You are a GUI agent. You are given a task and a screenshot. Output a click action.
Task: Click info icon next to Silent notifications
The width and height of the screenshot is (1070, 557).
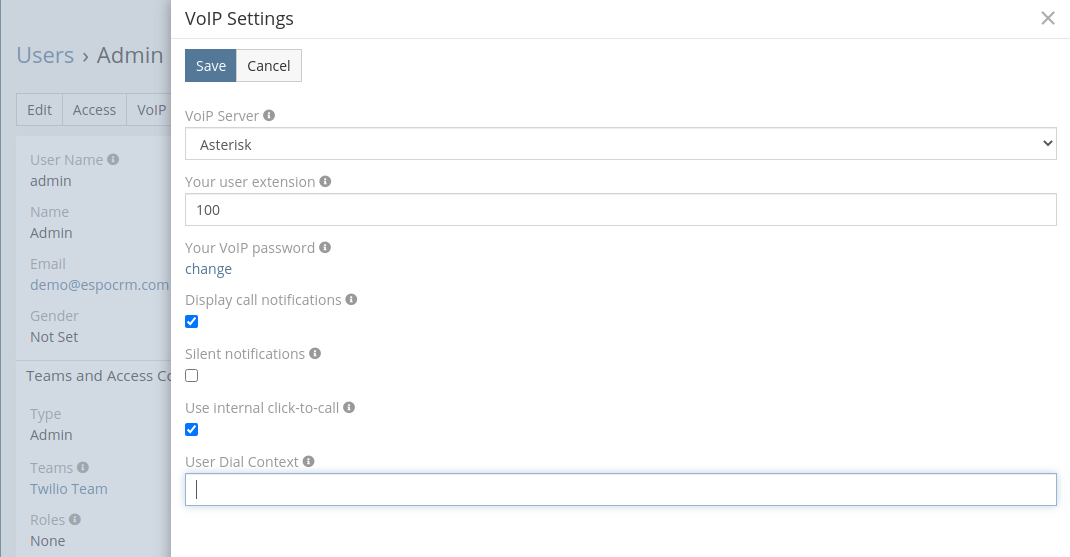coord(315,353)
